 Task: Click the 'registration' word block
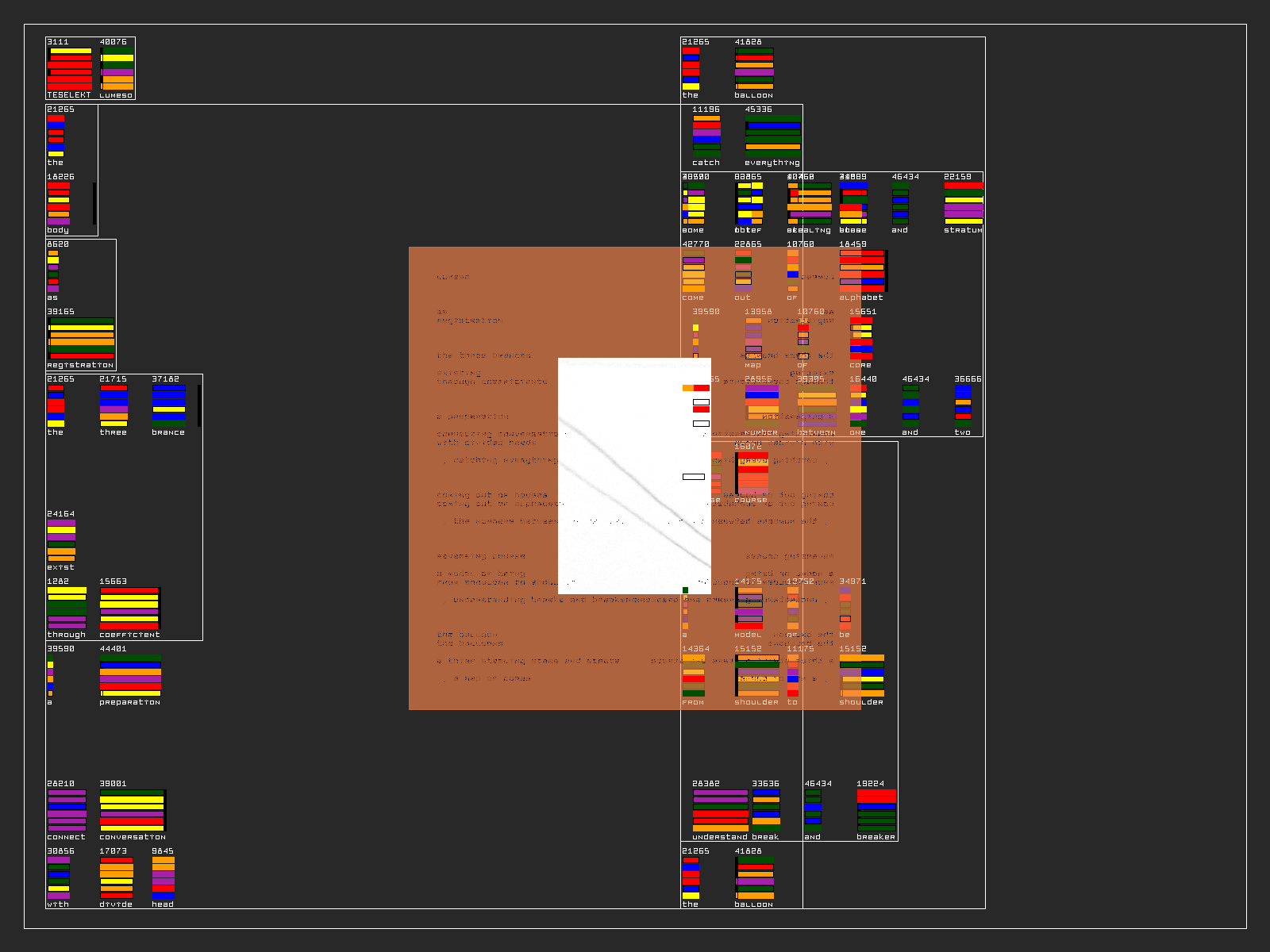pos(81,339)
